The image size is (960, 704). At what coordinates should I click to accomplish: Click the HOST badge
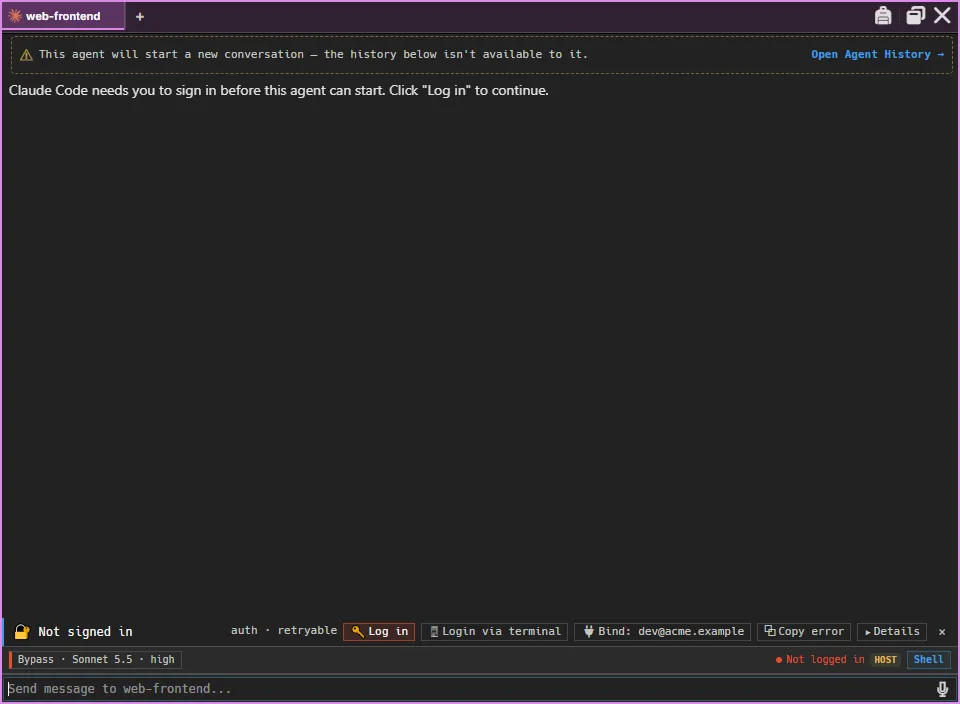click(x=885, y=659)
